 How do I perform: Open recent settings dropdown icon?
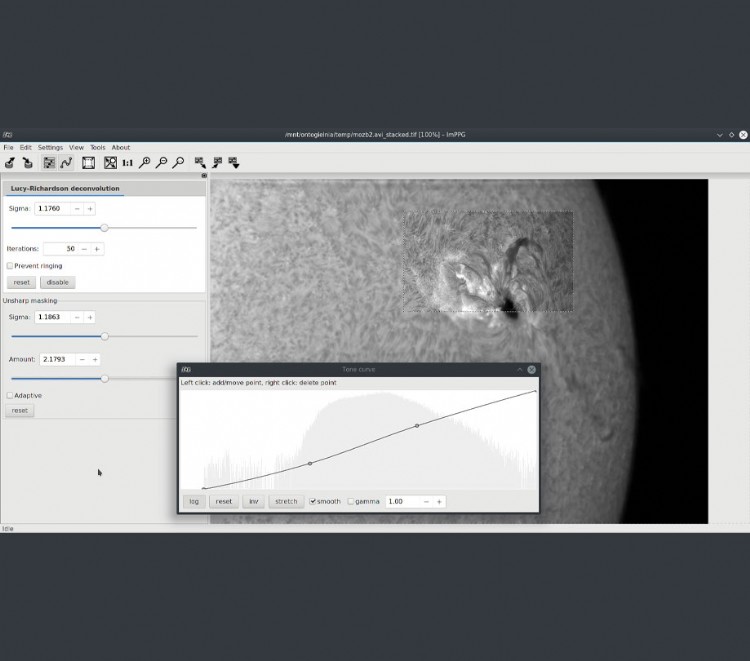[234, 163]
